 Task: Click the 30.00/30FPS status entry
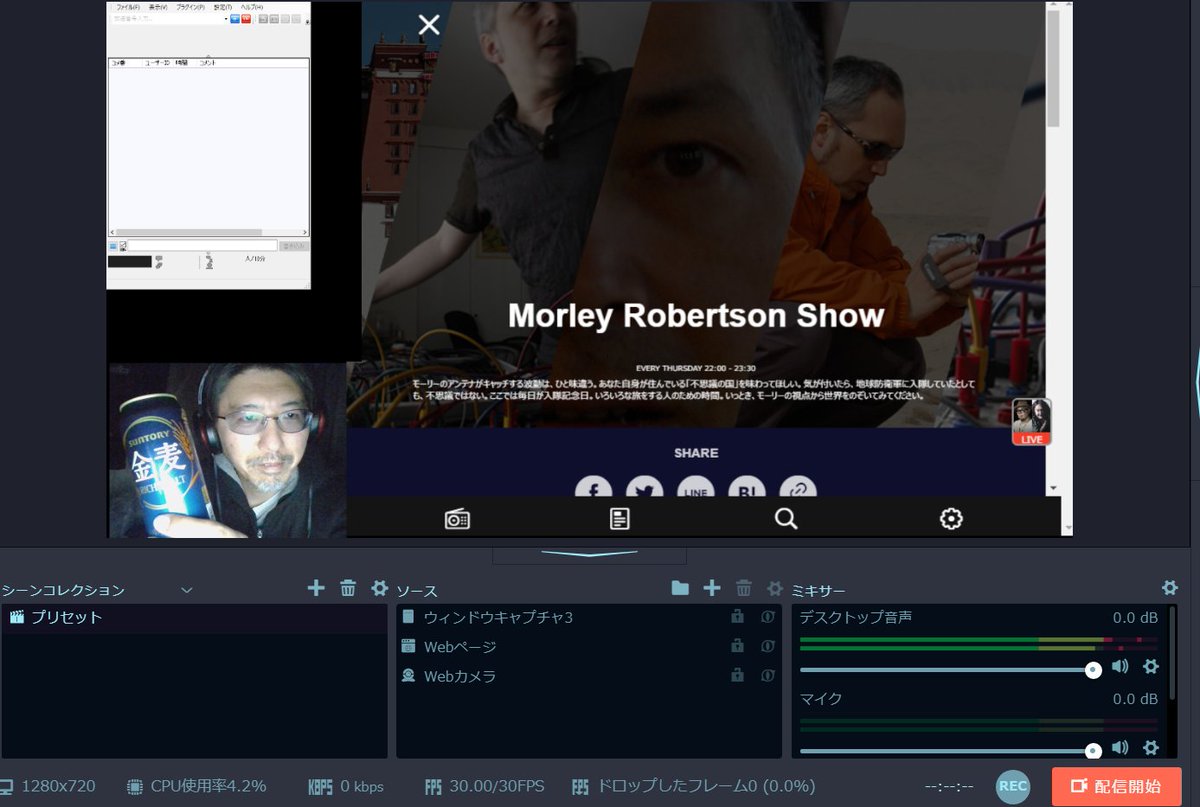click(x=484, y=786)
